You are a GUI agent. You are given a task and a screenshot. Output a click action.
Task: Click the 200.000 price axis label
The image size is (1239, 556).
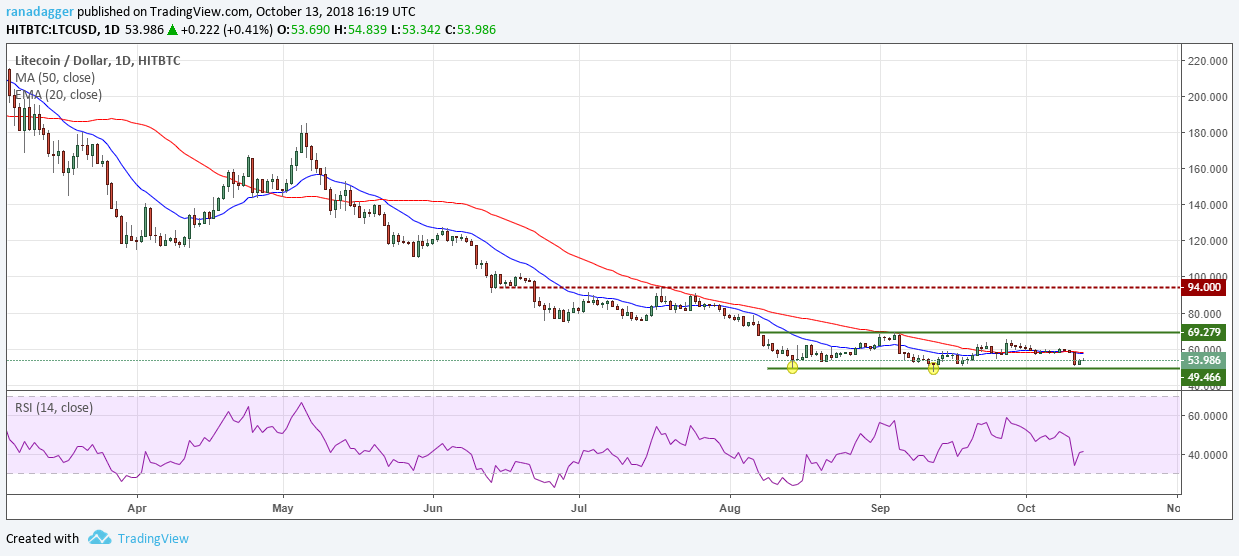coord(1208,97)
